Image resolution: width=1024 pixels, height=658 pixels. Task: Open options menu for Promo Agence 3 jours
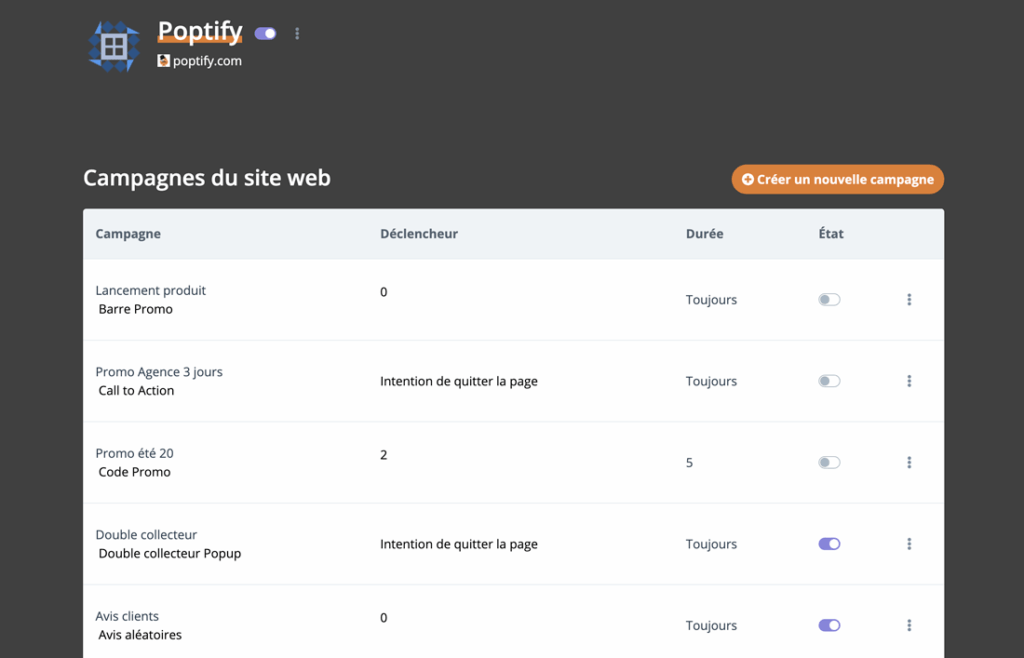(x=908, y=381)
